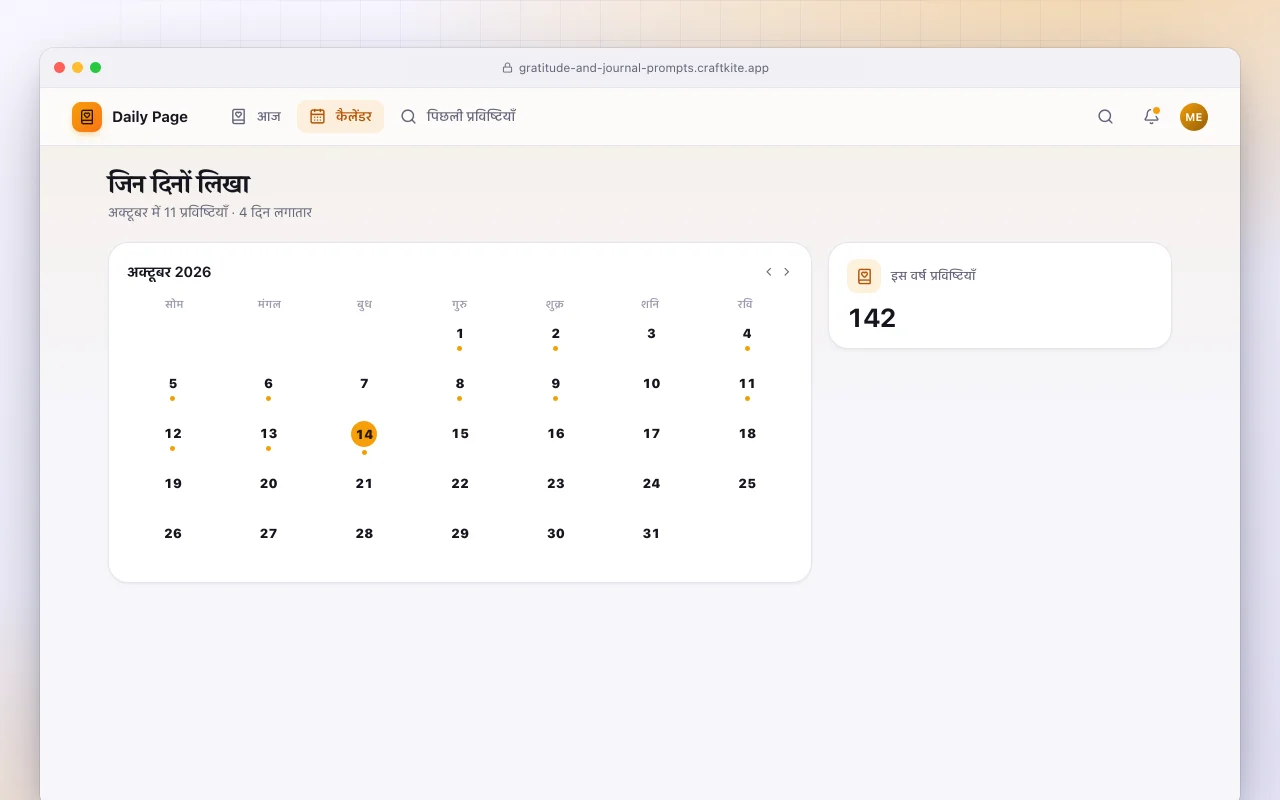Screen dimensions: 1280x800
Task: Open the search magnifier in the header
Action: click(1105, 117)
